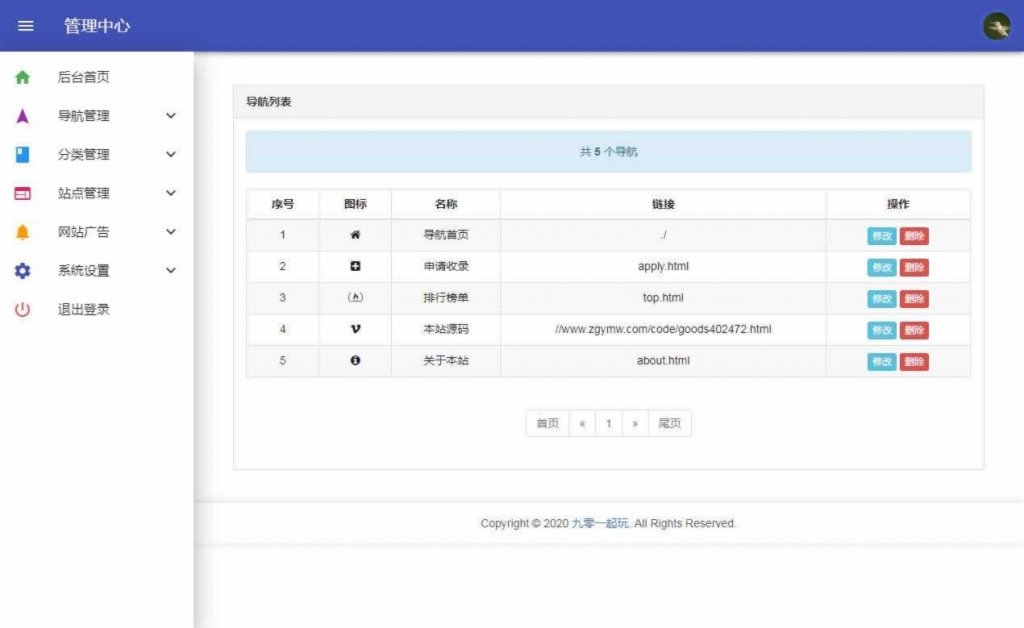Click the V icon in row 4
This screenshot has width=1024, height=628.
coord(355,329)
